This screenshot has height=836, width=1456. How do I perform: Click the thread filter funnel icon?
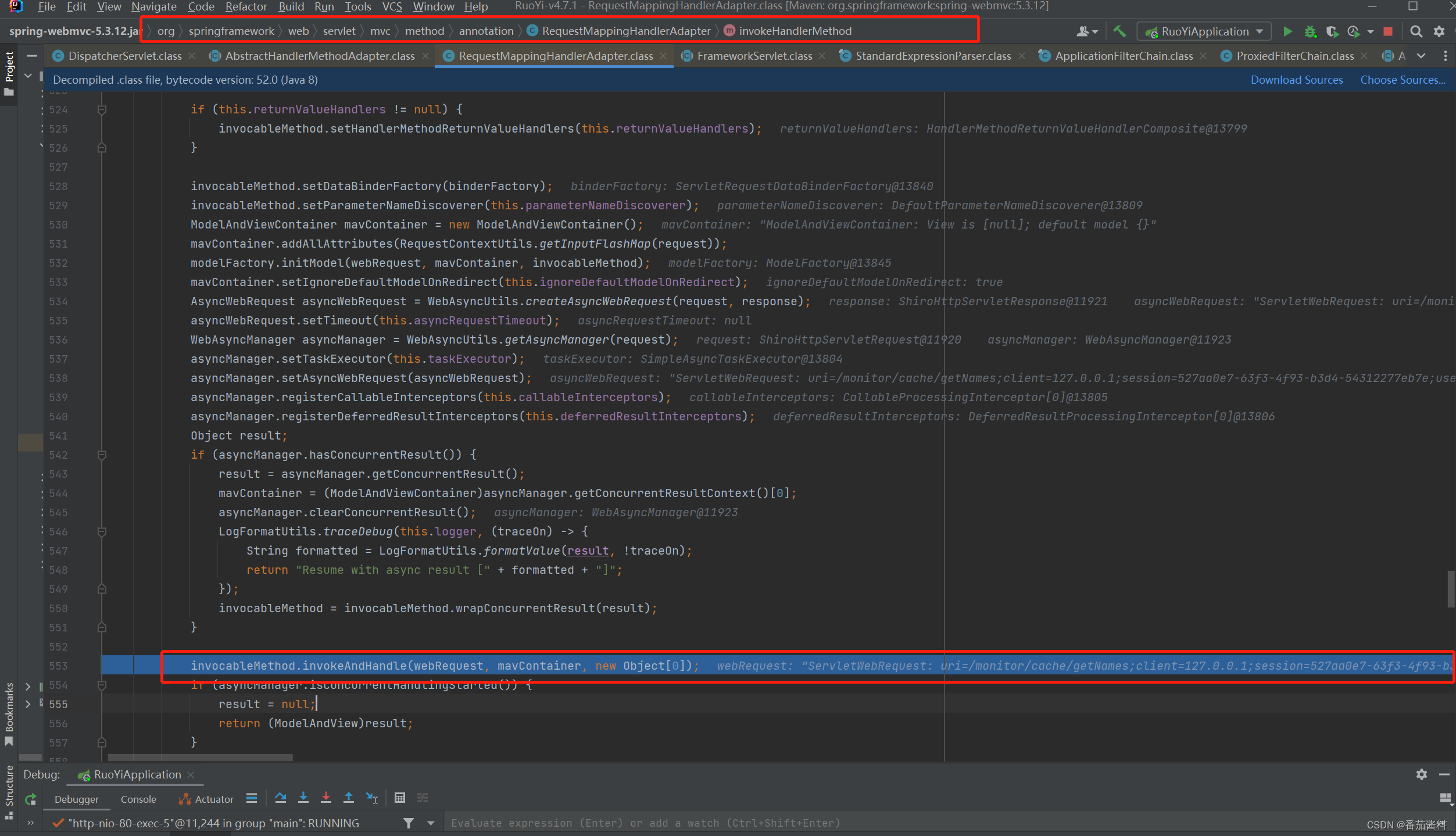[409, 823]
